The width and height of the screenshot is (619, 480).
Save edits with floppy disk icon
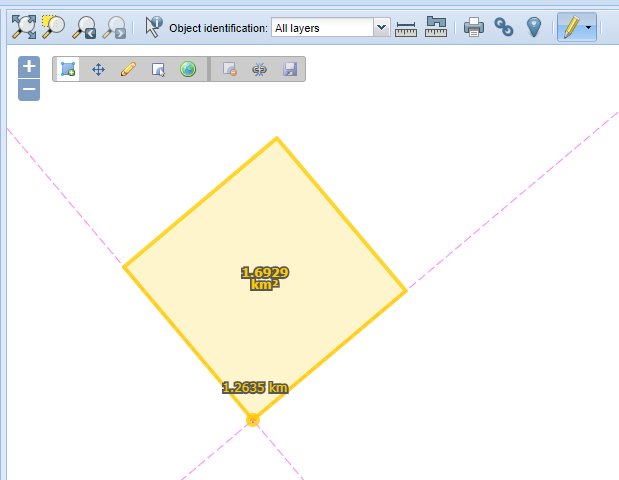click(x=290, y=69)
